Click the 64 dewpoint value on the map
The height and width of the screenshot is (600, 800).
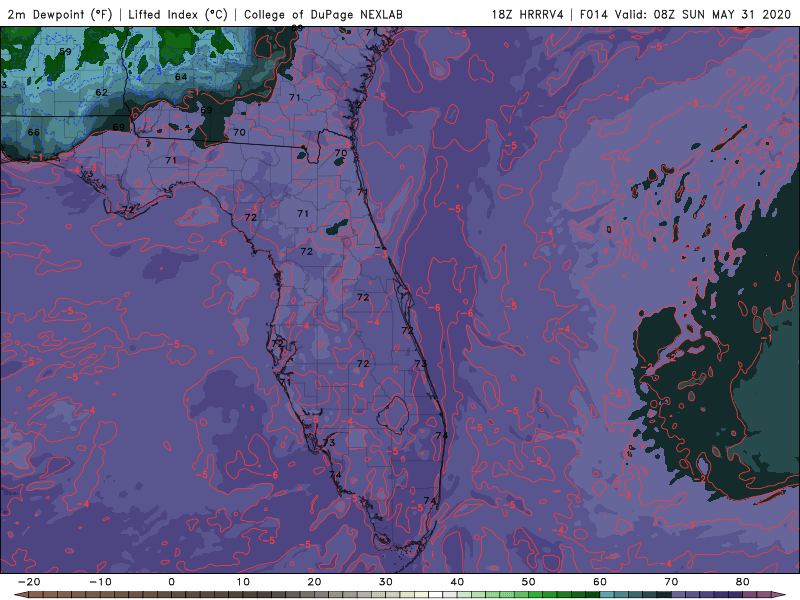(x=181, y=77)
